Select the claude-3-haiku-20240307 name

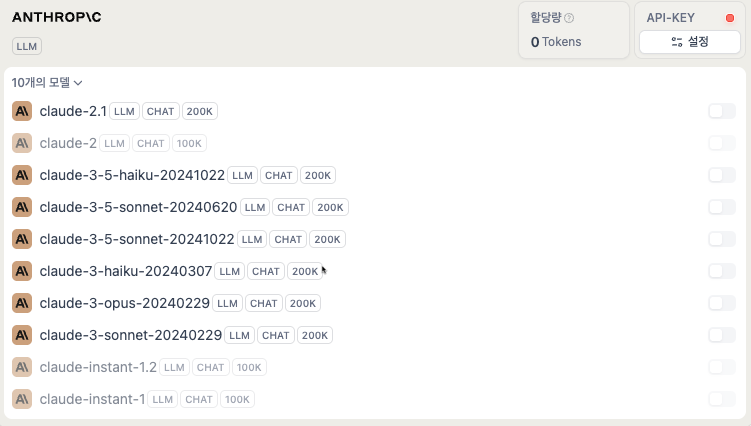(x=126, y=271)
